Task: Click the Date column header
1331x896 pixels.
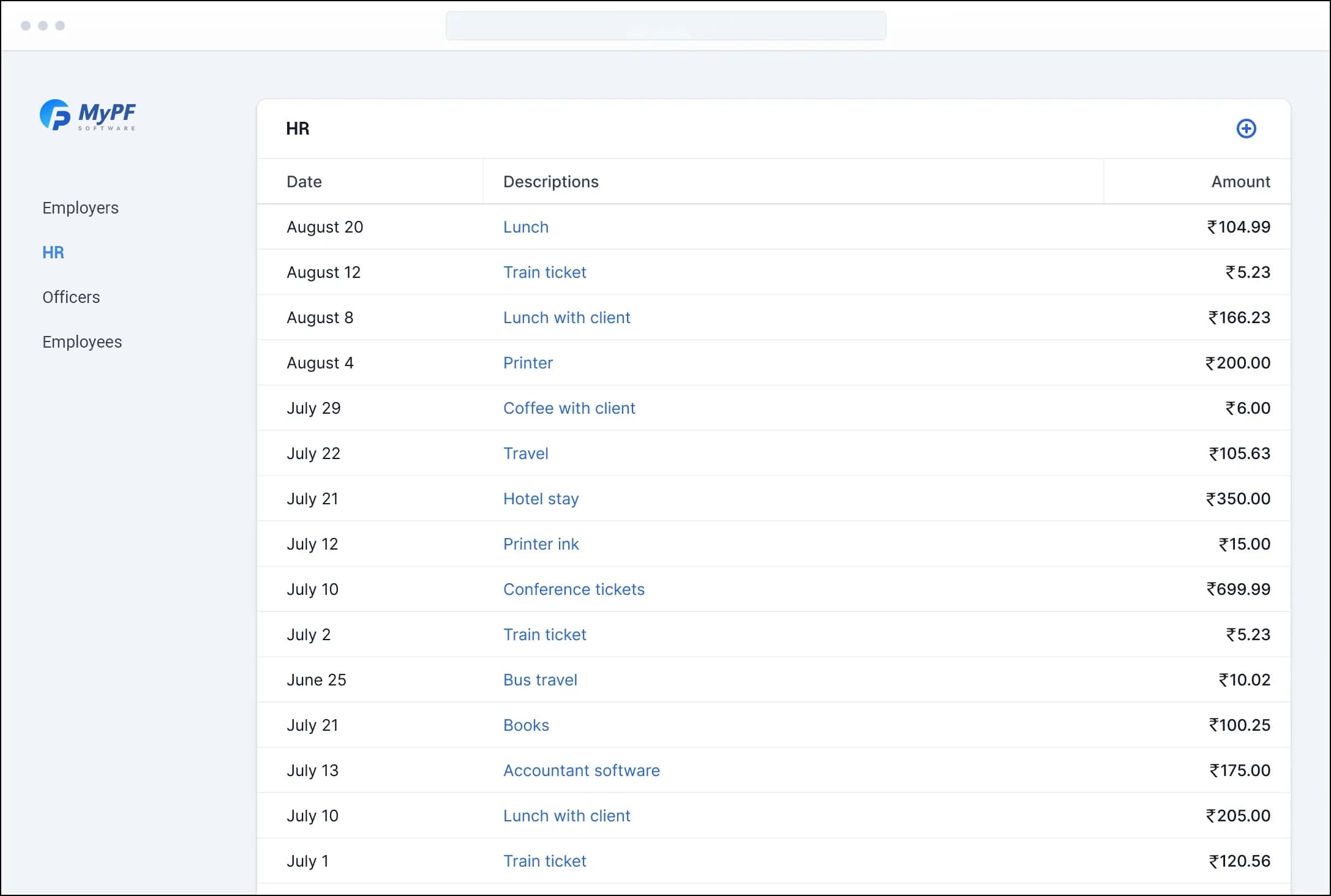Action: point(304,182)
